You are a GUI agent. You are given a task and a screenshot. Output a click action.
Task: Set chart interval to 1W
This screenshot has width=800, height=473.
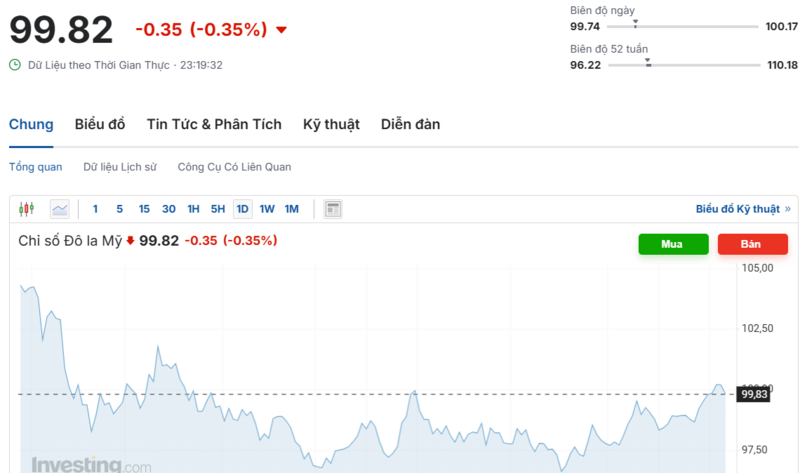[x=267, y=209]
